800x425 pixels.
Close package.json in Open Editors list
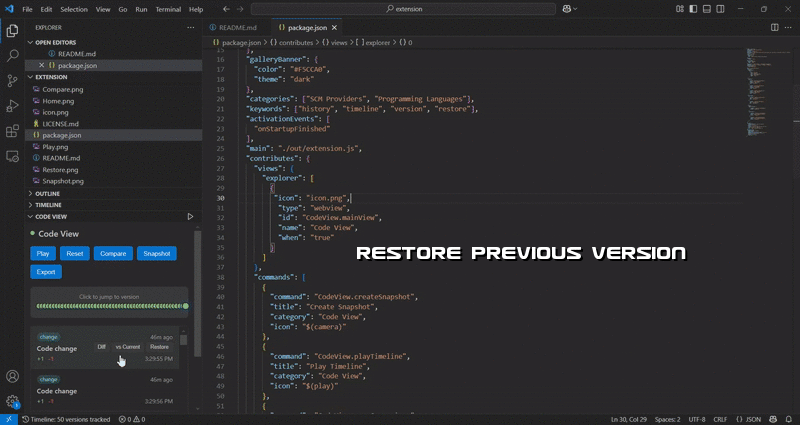tap(42, 65)
